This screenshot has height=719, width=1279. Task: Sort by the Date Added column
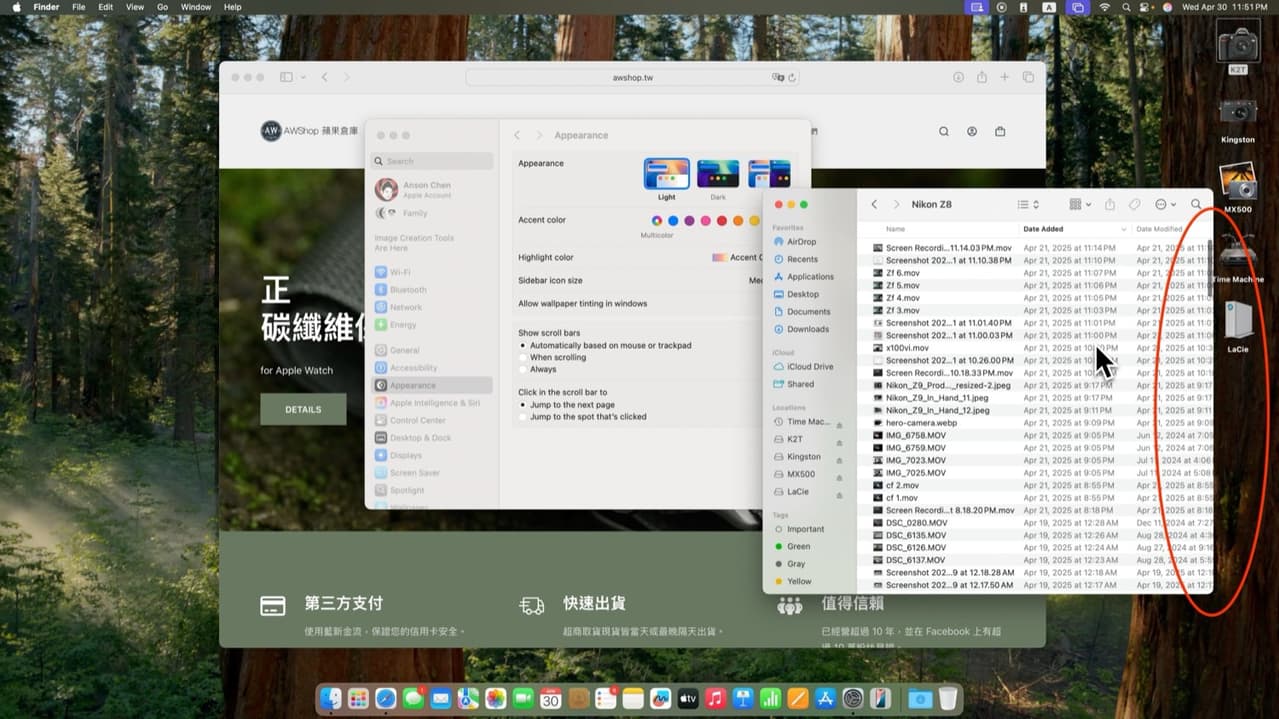click(x=1075, y=229)
